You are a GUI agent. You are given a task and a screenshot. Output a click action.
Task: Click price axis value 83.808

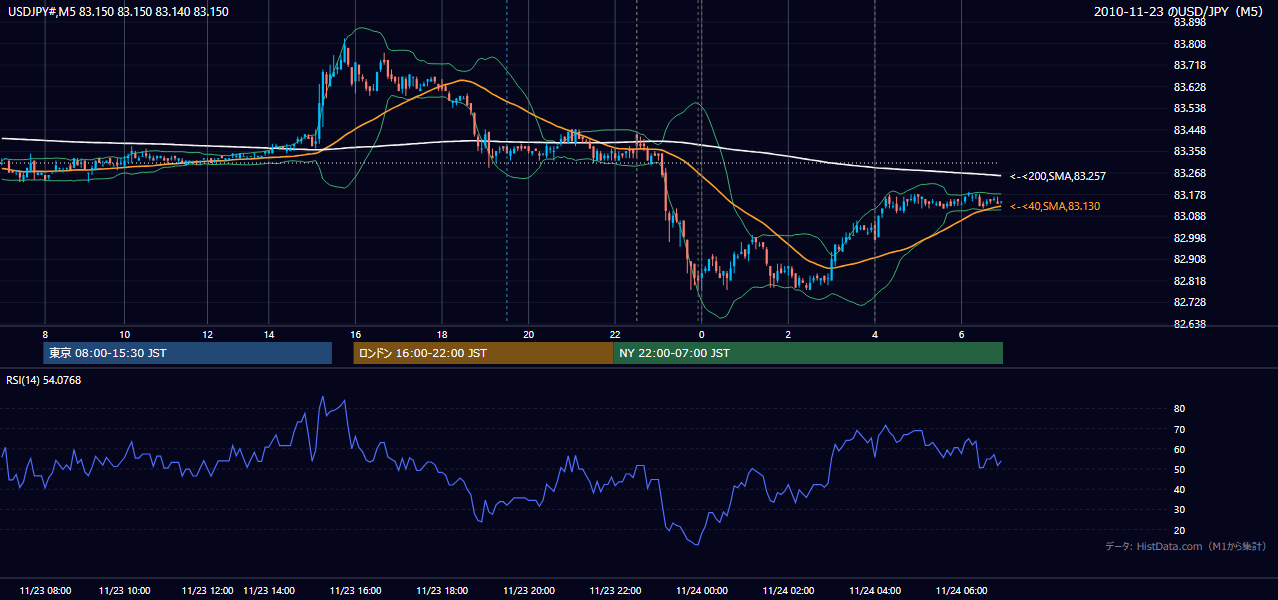pyautogui.click(x=1189, y=44)
